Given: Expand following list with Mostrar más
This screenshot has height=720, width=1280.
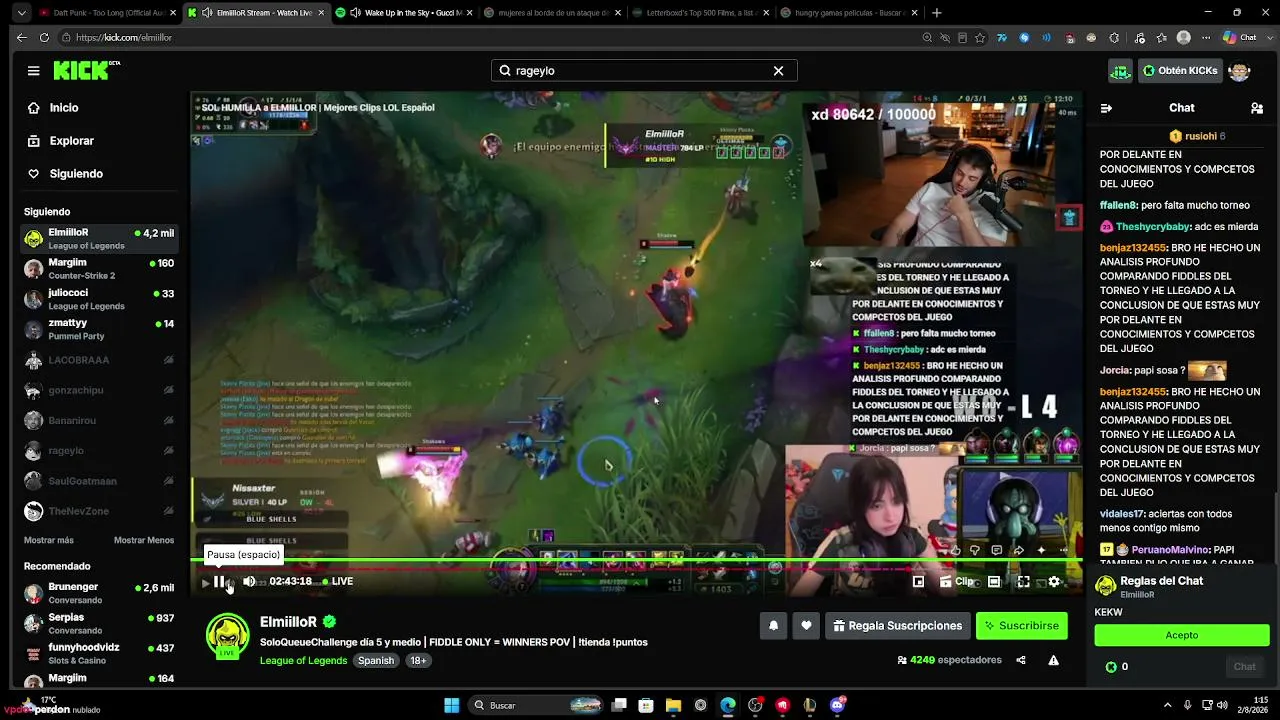Looking at the screenshot, I should [x=49, y=540].
